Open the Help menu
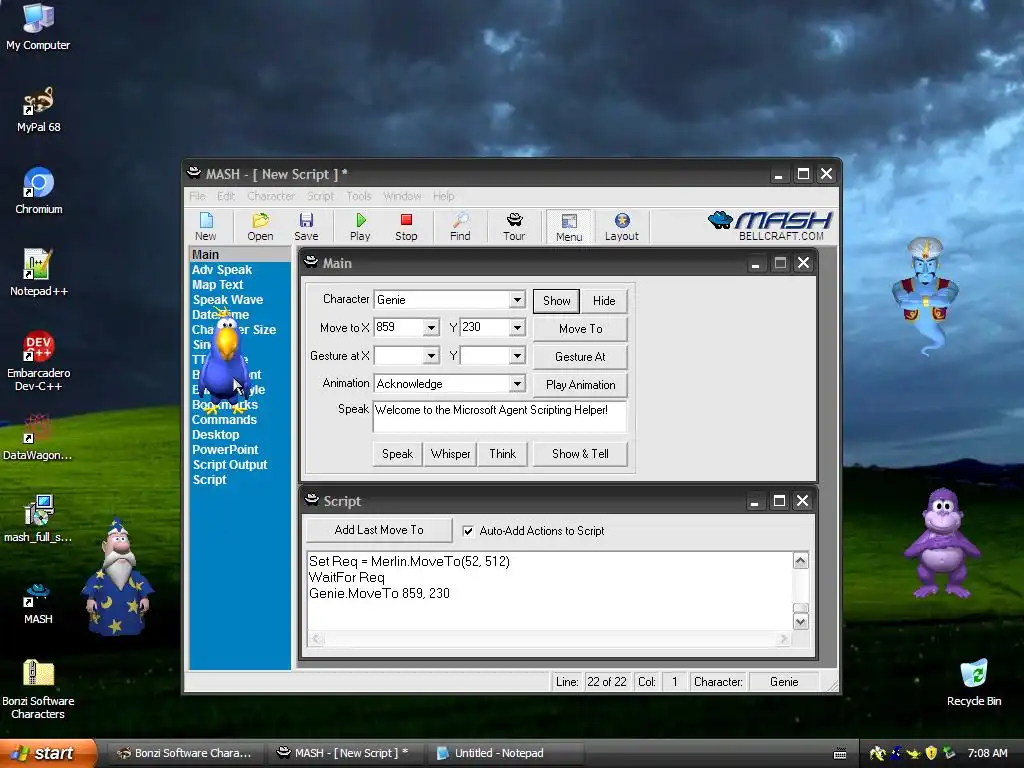 [443, 196]
